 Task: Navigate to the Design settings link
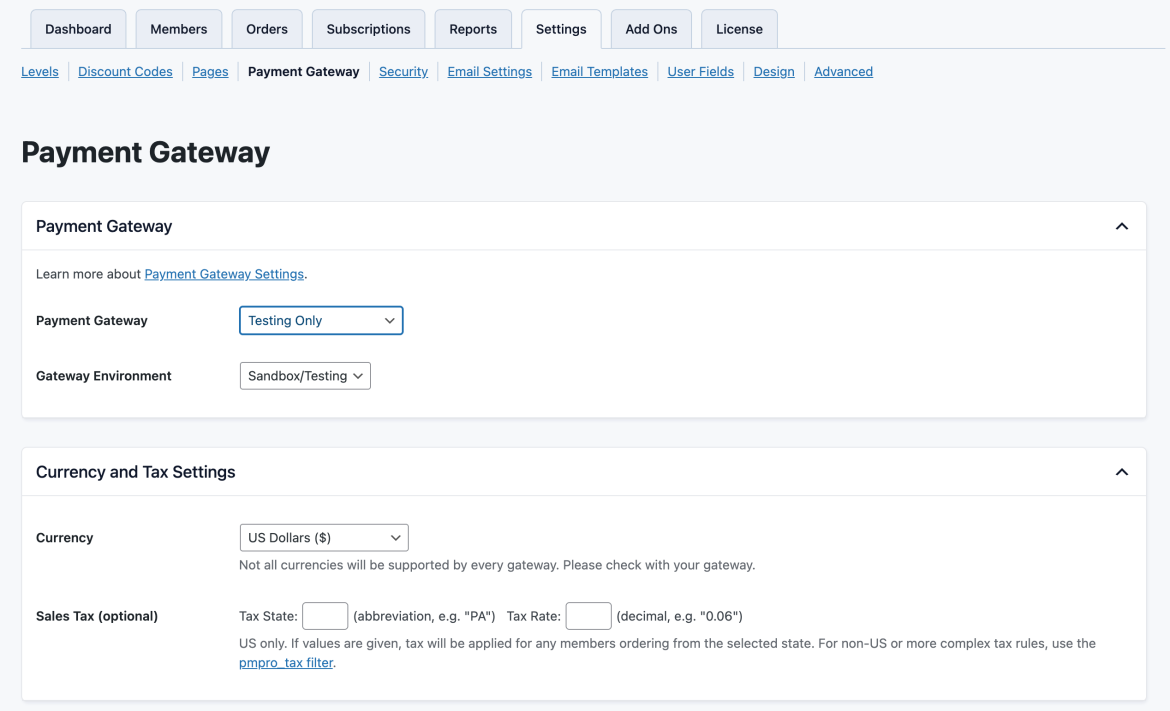pos(774,71)
